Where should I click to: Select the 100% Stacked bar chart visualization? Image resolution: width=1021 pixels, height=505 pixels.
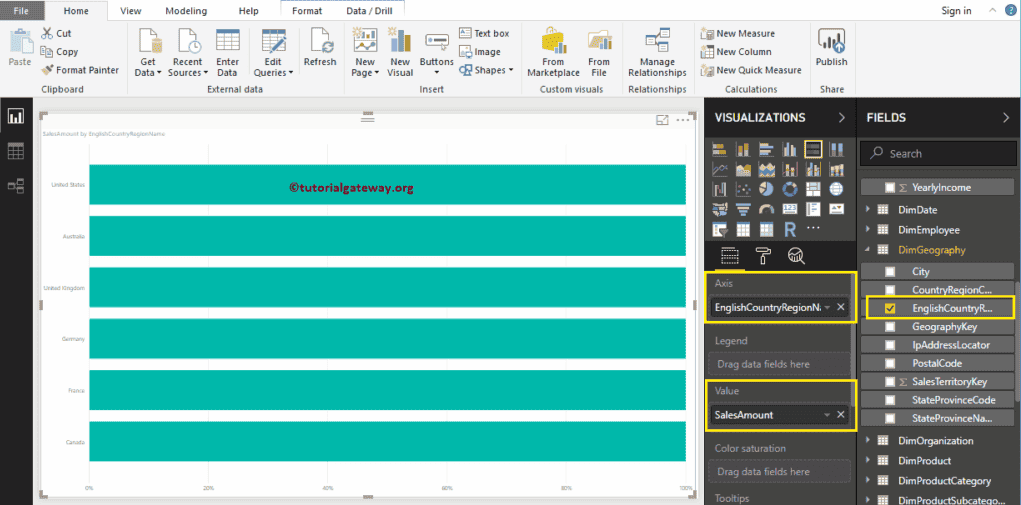pyautogui.click(x=813, y=150)
